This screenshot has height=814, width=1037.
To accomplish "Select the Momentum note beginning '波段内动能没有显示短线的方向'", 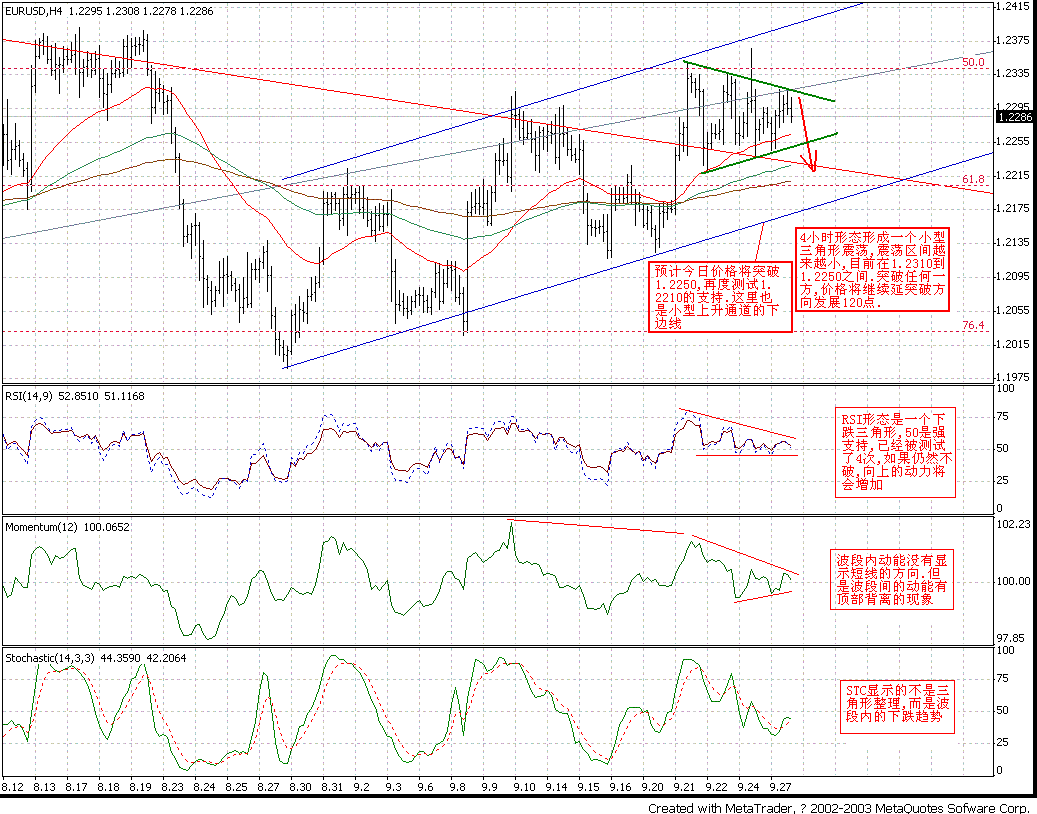I will 891,579.
